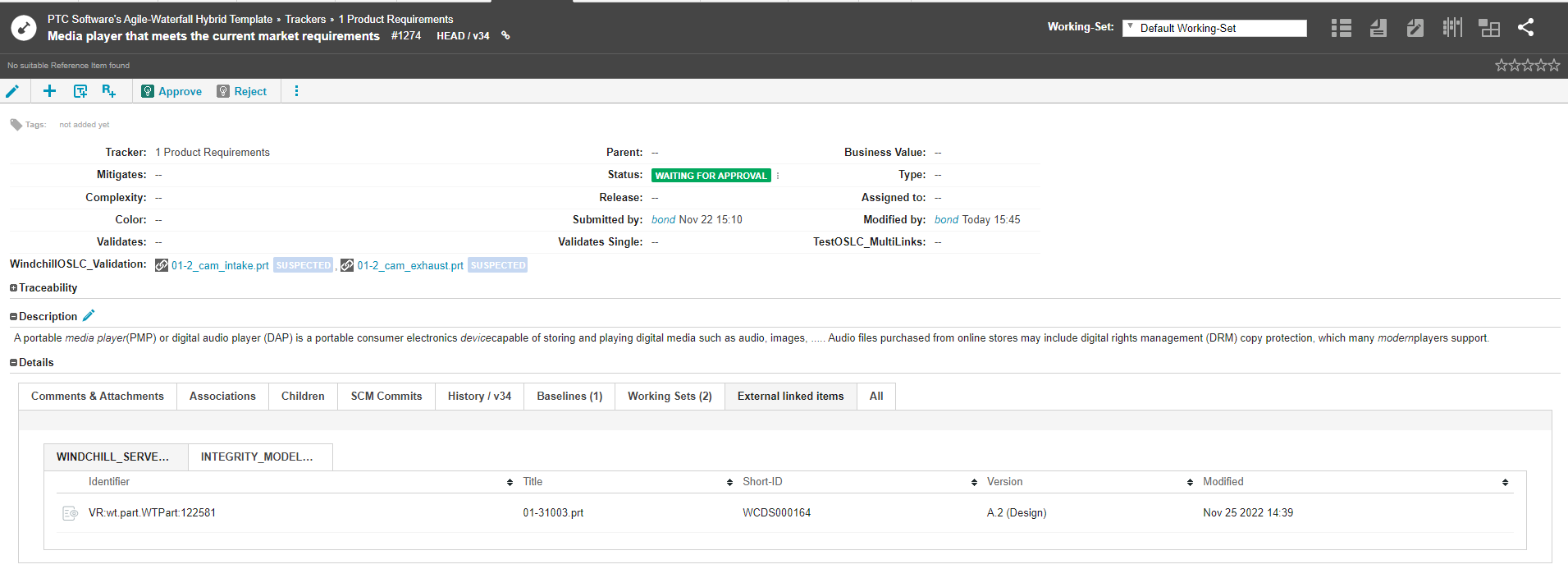Open the SCM Commits tab
This screenshot has width=1568, height=569.
point(386,397)
